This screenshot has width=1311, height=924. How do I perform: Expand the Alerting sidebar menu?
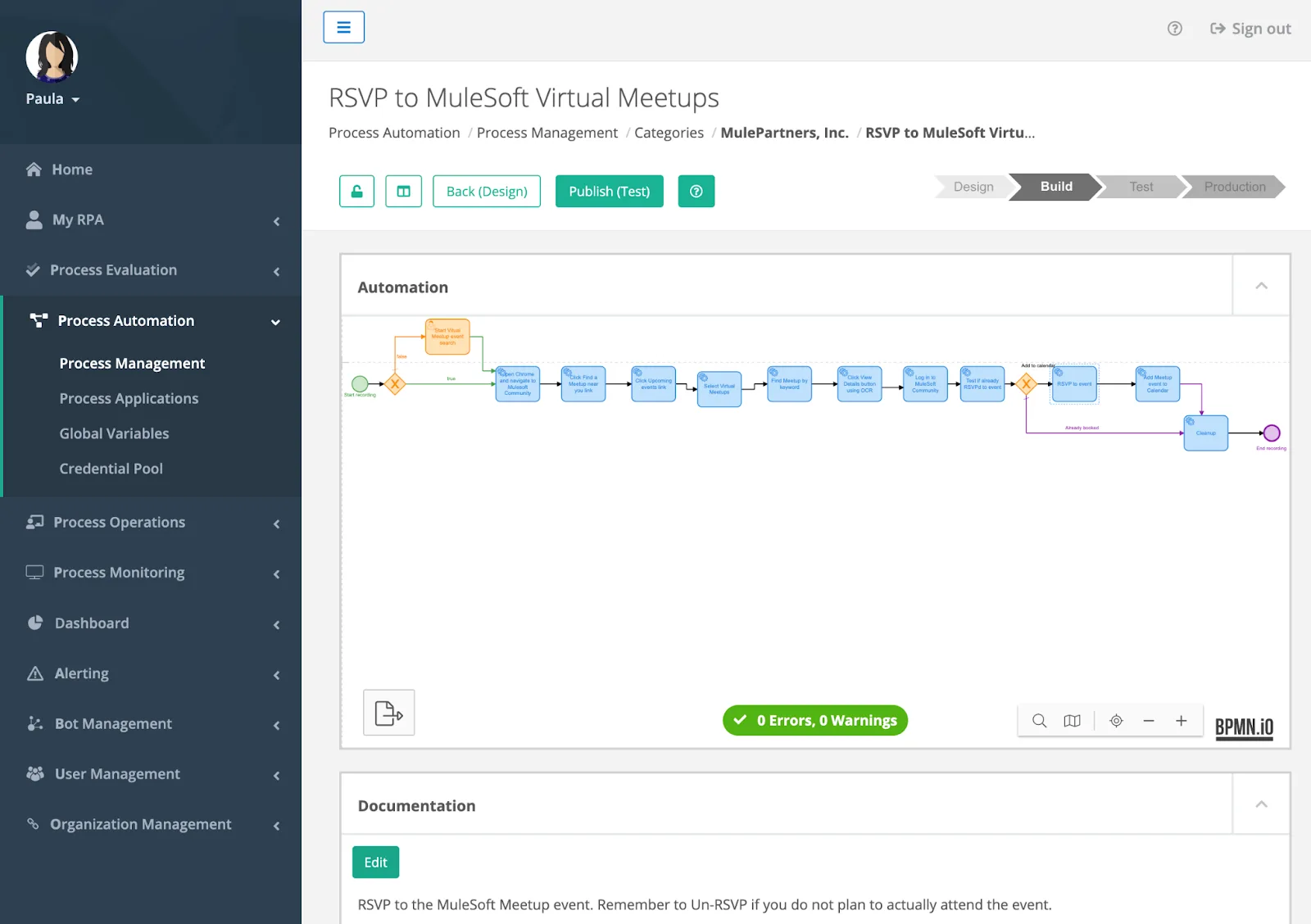coord(151,673)
